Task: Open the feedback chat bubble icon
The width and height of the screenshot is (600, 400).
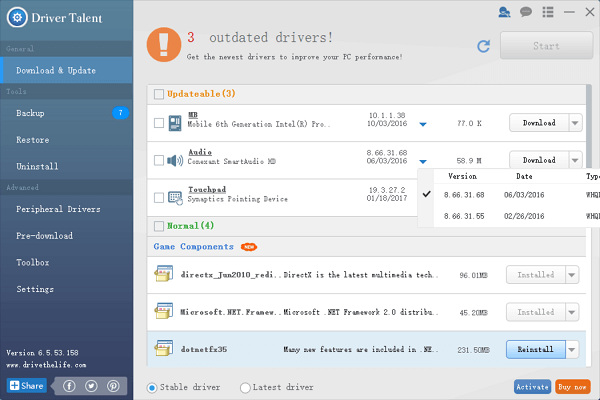Action: point(526,12)
